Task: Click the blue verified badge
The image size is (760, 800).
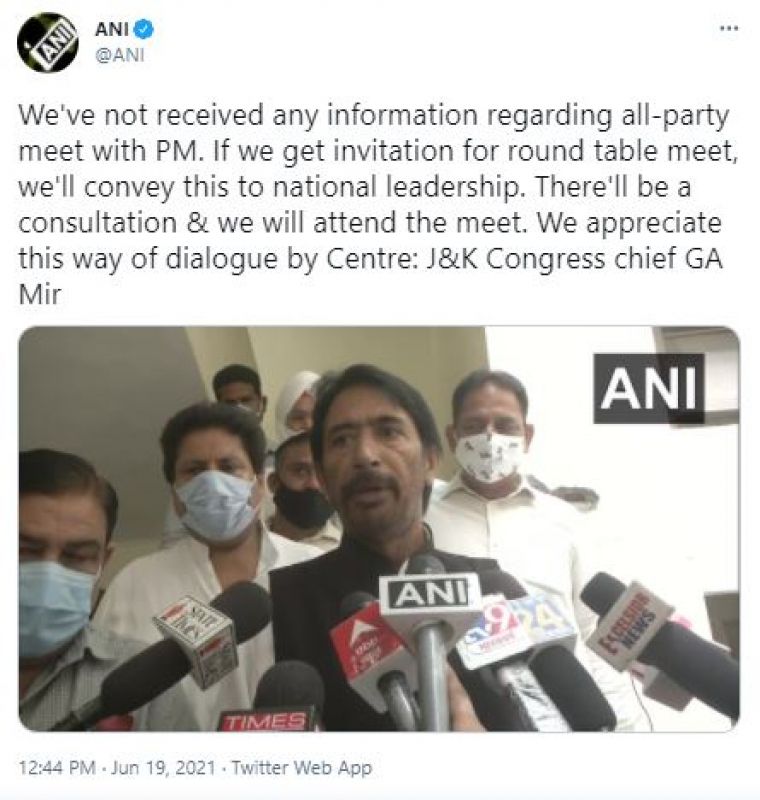Action: pyautogui.click(x=143, y=30)
